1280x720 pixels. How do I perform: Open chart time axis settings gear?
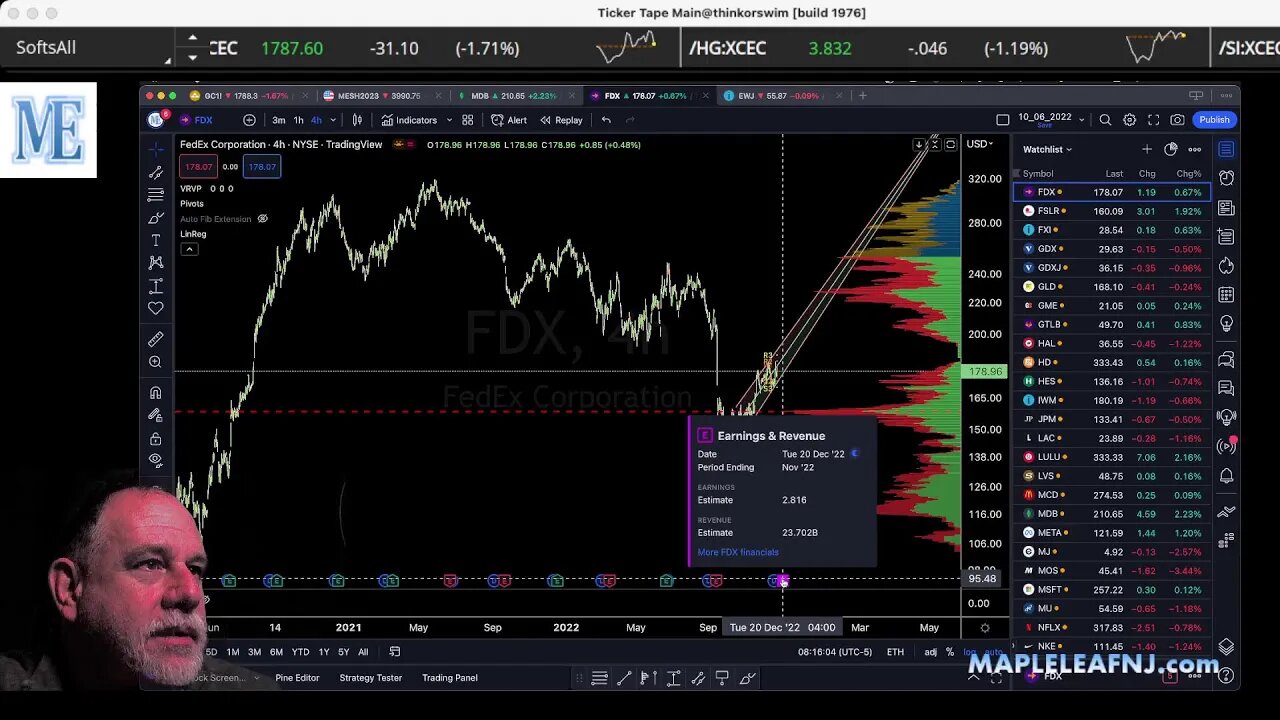coord(984,628)
